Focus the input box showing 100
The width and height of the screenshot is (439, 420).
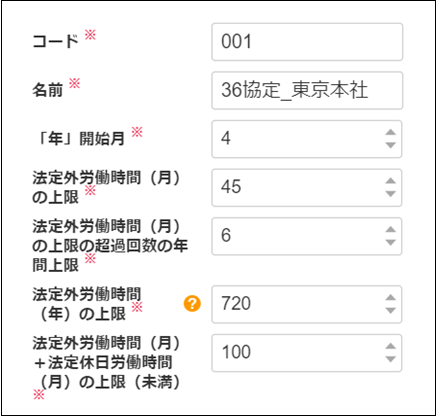coord(307,353)
